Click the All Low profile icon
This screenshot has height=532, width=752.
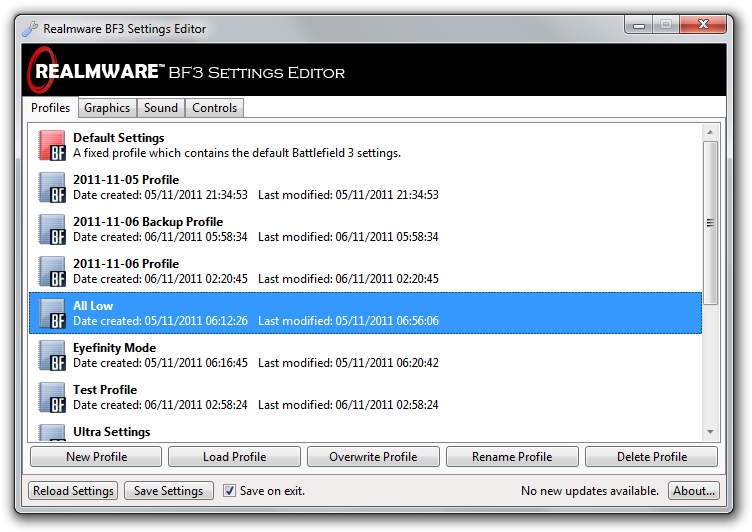[x=52, y=313]
